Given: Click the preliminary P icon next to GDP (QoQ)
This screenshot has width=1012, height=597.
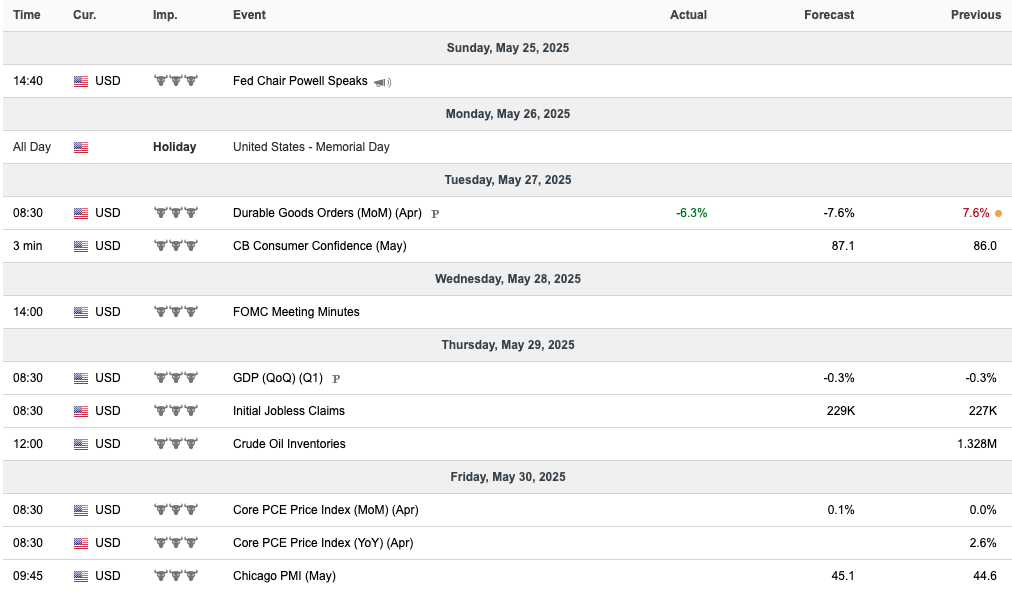Looking at the screenshot, I should tap(336, 379).
